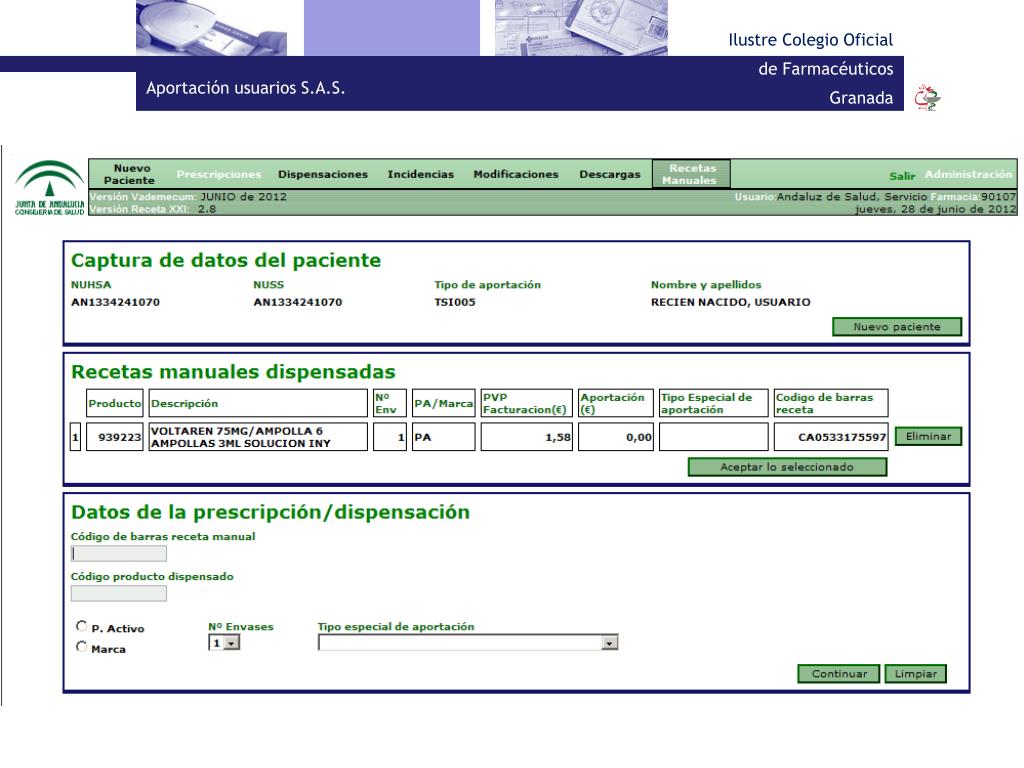The height and width of the screenshot is (768, 1024).
Task: Click the Salir link
Action: (902, 176)
